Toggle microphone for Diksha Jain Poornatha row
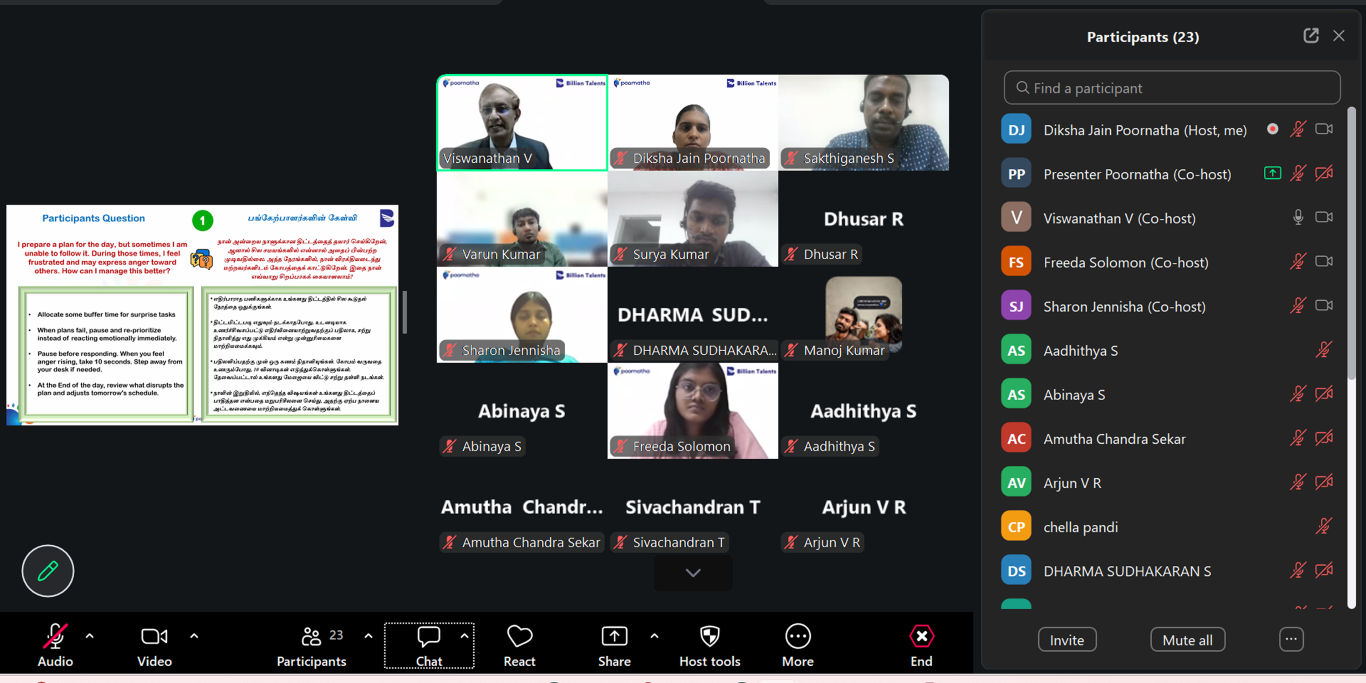The width and height of the screenshot is (1366, 683). pyautogui.click(x=1298, y=130)
